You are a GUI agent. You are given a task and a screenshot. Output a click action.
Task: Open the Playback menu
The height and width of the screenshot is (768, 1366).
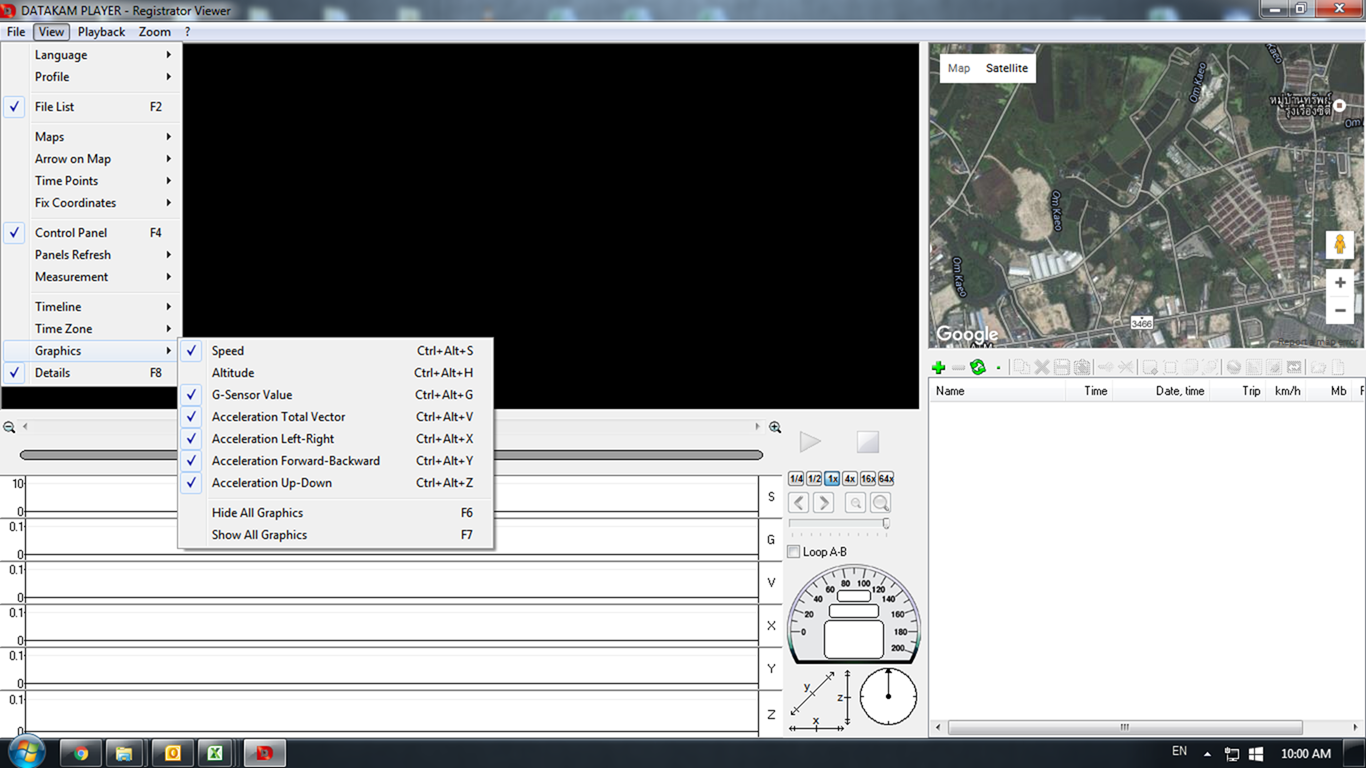(101, 32)
